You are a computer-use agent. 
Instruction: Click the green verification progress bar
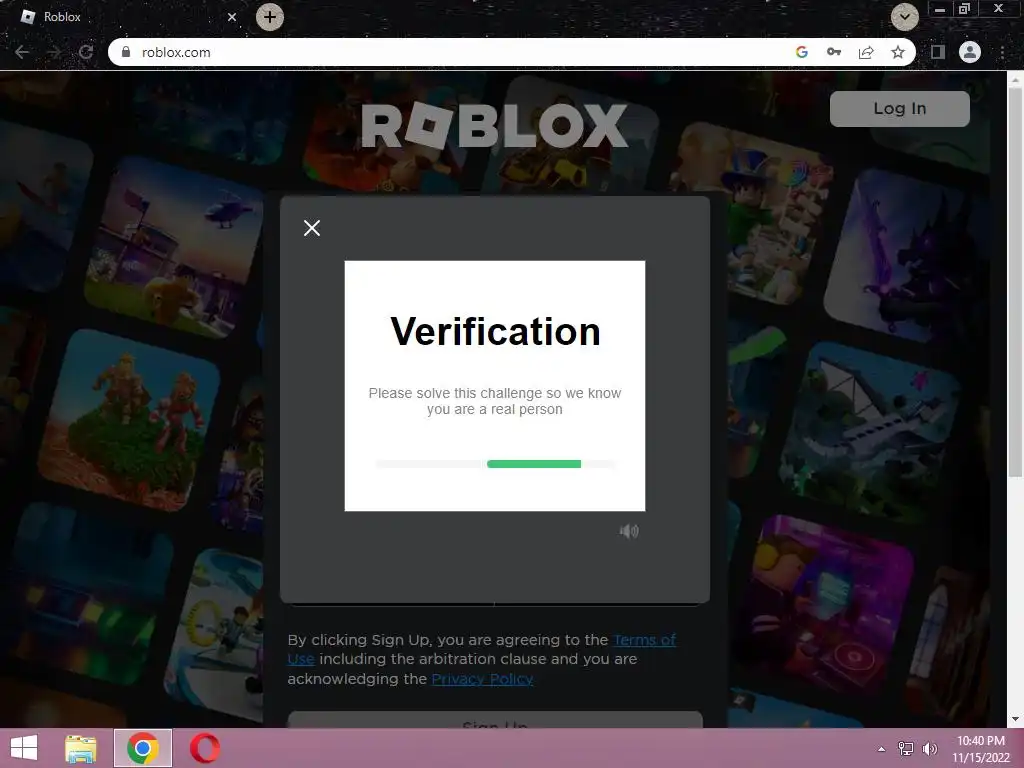(x=534, y=464)
